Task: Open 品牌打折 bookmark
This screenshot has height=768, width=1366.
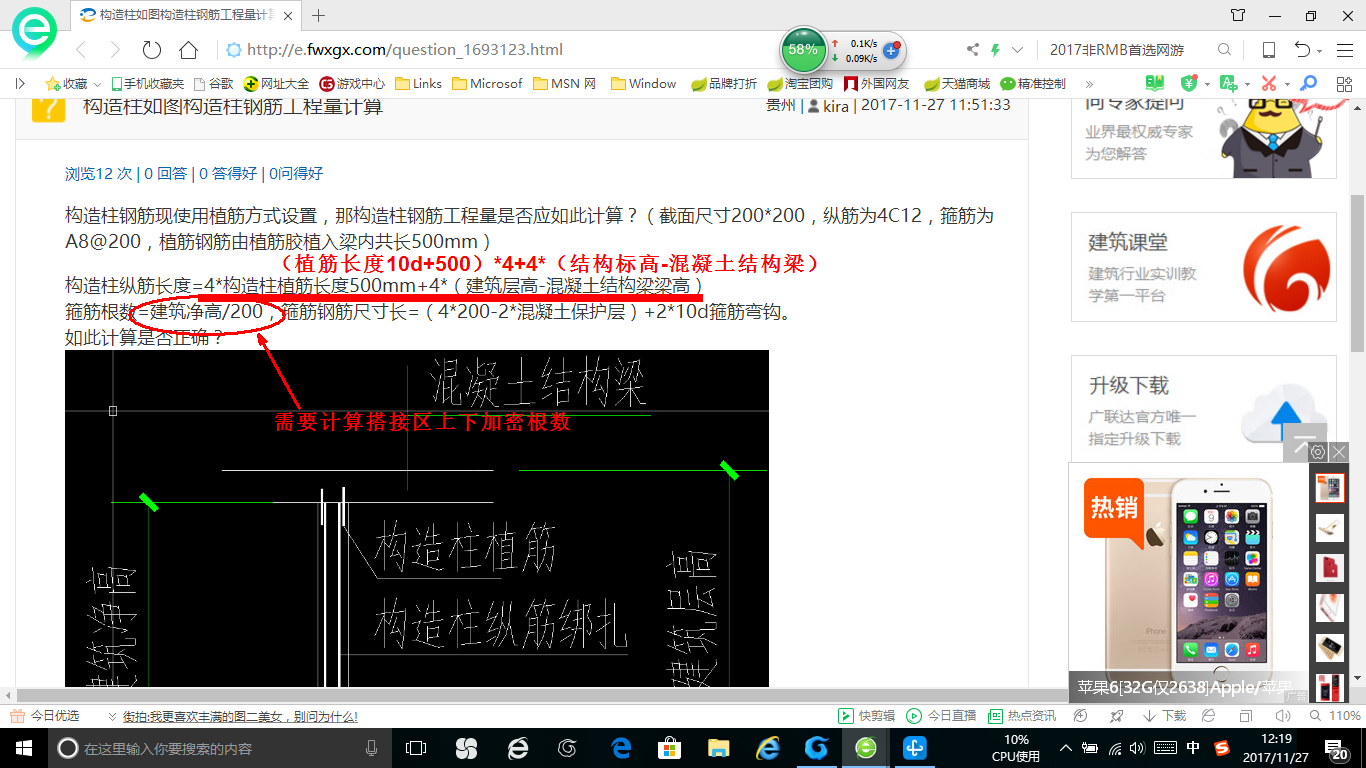Action: click(724, 84)
